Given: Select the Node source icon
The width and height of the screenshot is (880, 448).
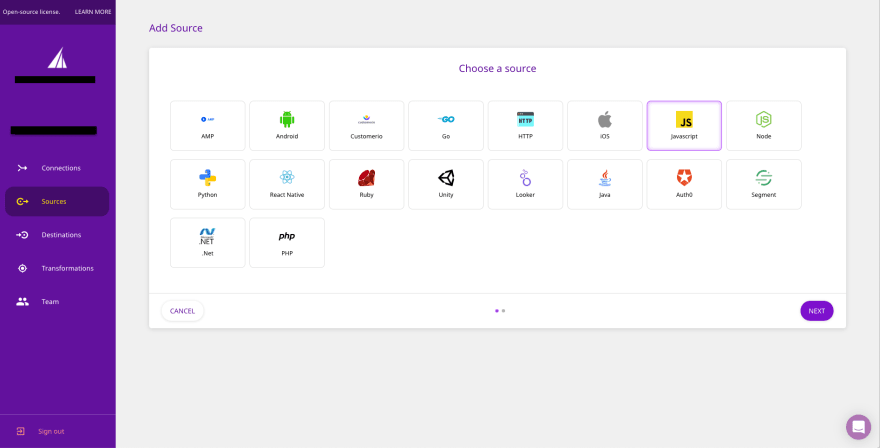Looking at the screenshot, I should tap(763, 120).
